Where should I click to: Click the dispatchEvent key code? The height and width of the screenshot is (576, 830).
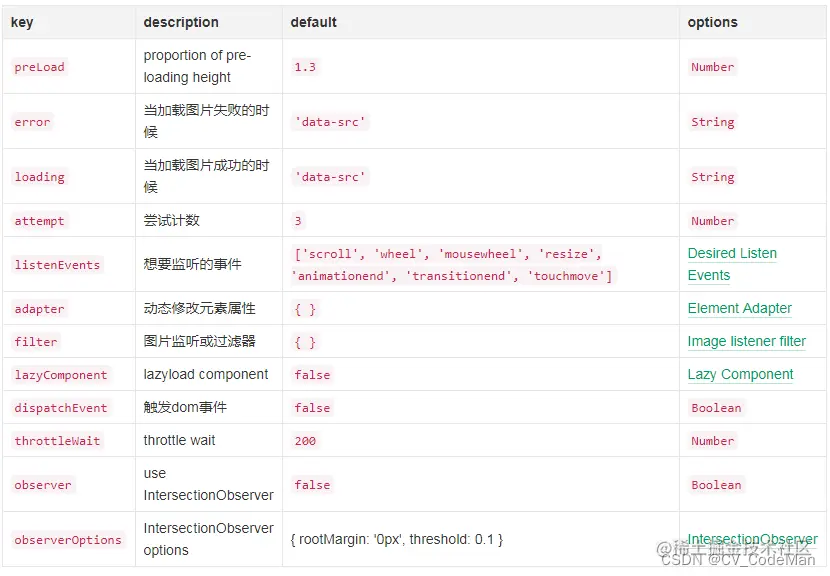(x=61, y=408)
